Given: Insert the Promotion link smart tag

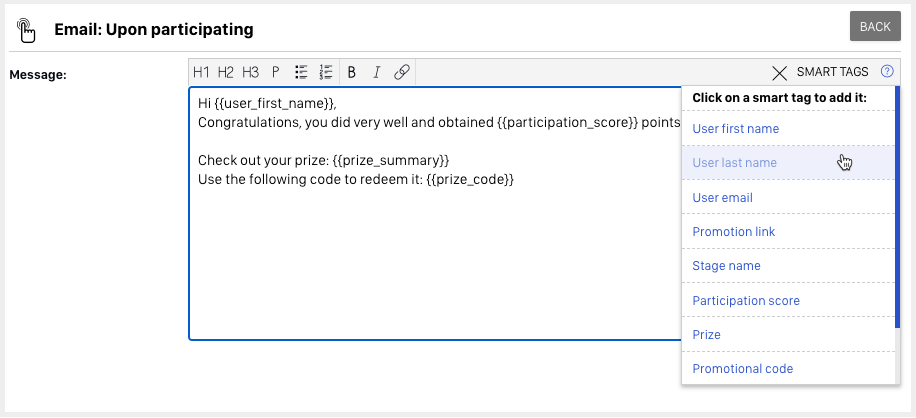Looking at the screenshot, I should tap(733, 232).
